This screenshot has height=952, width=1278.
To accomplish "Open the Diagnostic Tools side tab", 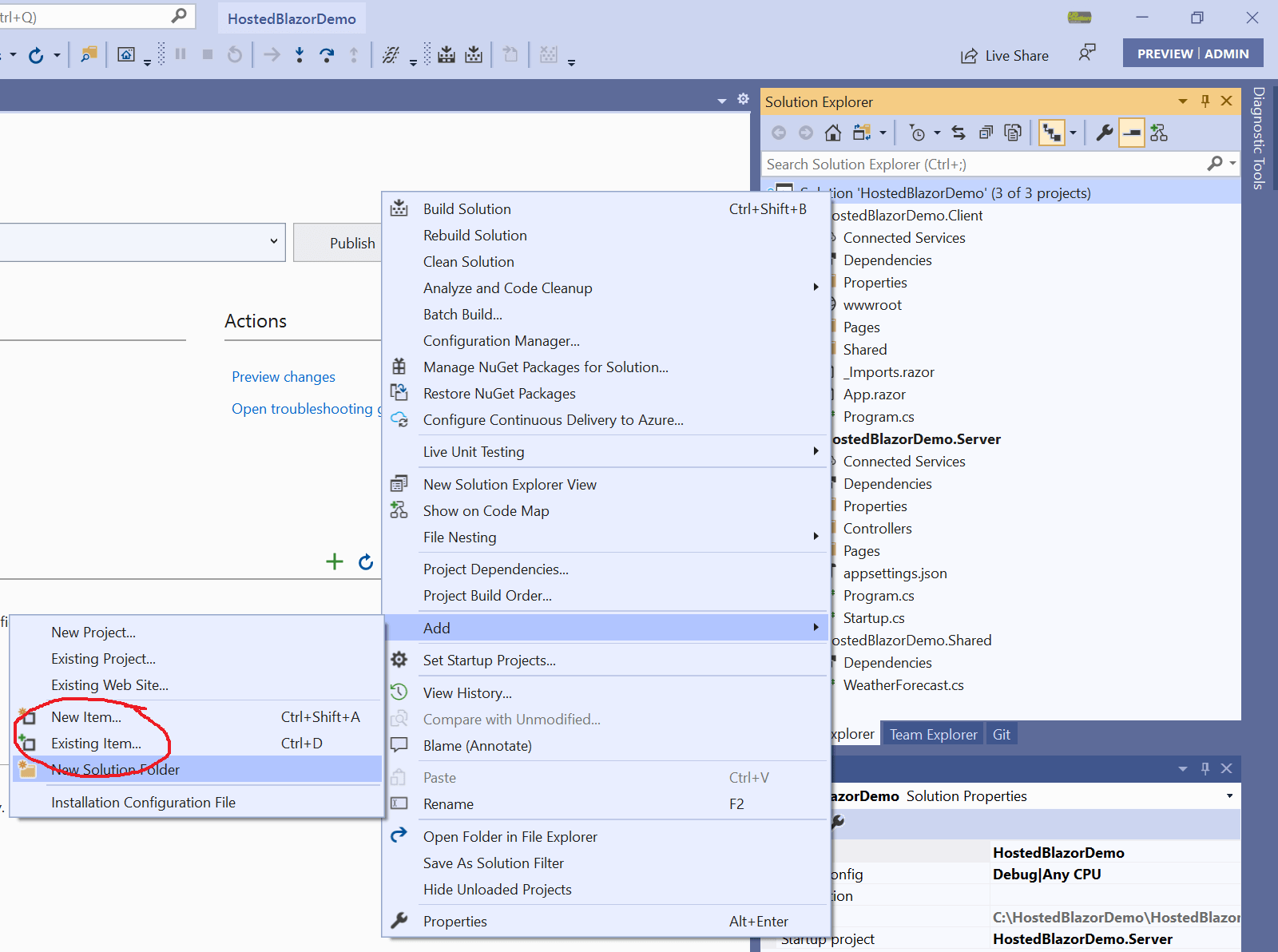I will point(1259,138).
